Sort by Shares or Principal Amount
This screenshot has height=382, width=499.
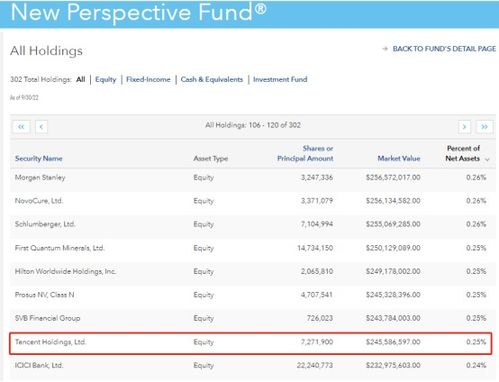pyautogui.click(x=305, y=153)
